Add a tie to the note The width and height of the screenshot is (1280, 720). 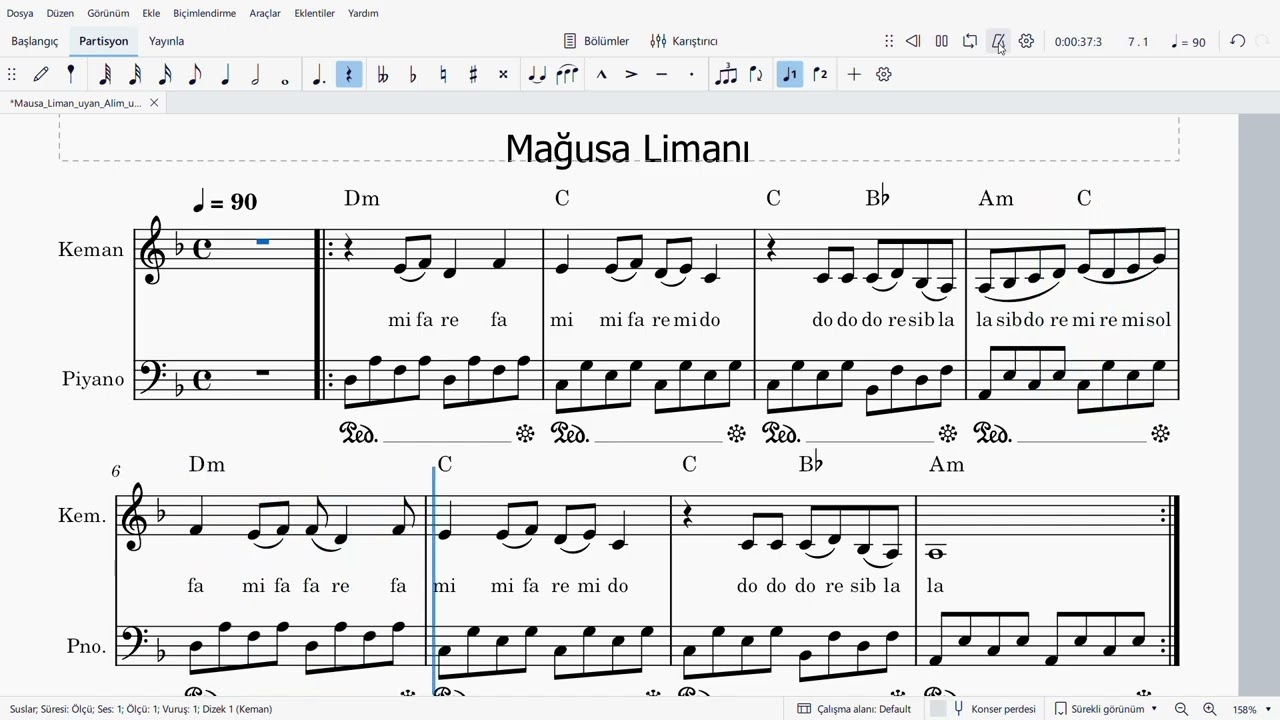537,74
